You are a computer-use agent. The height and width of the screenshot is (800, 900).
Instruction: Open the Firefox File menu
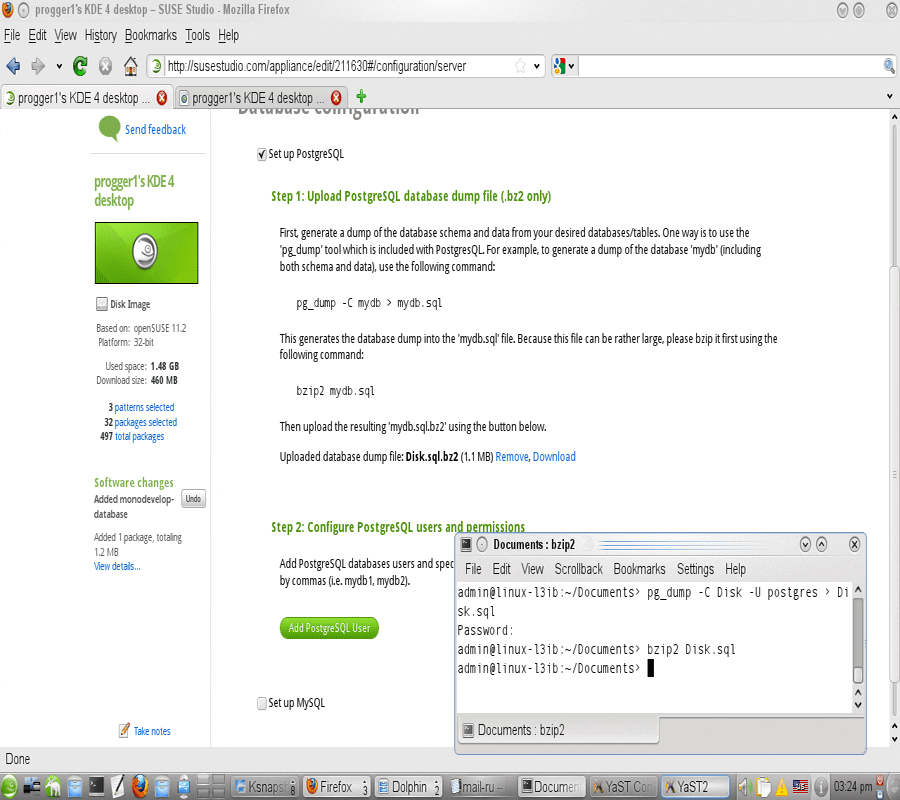[12, 36]
